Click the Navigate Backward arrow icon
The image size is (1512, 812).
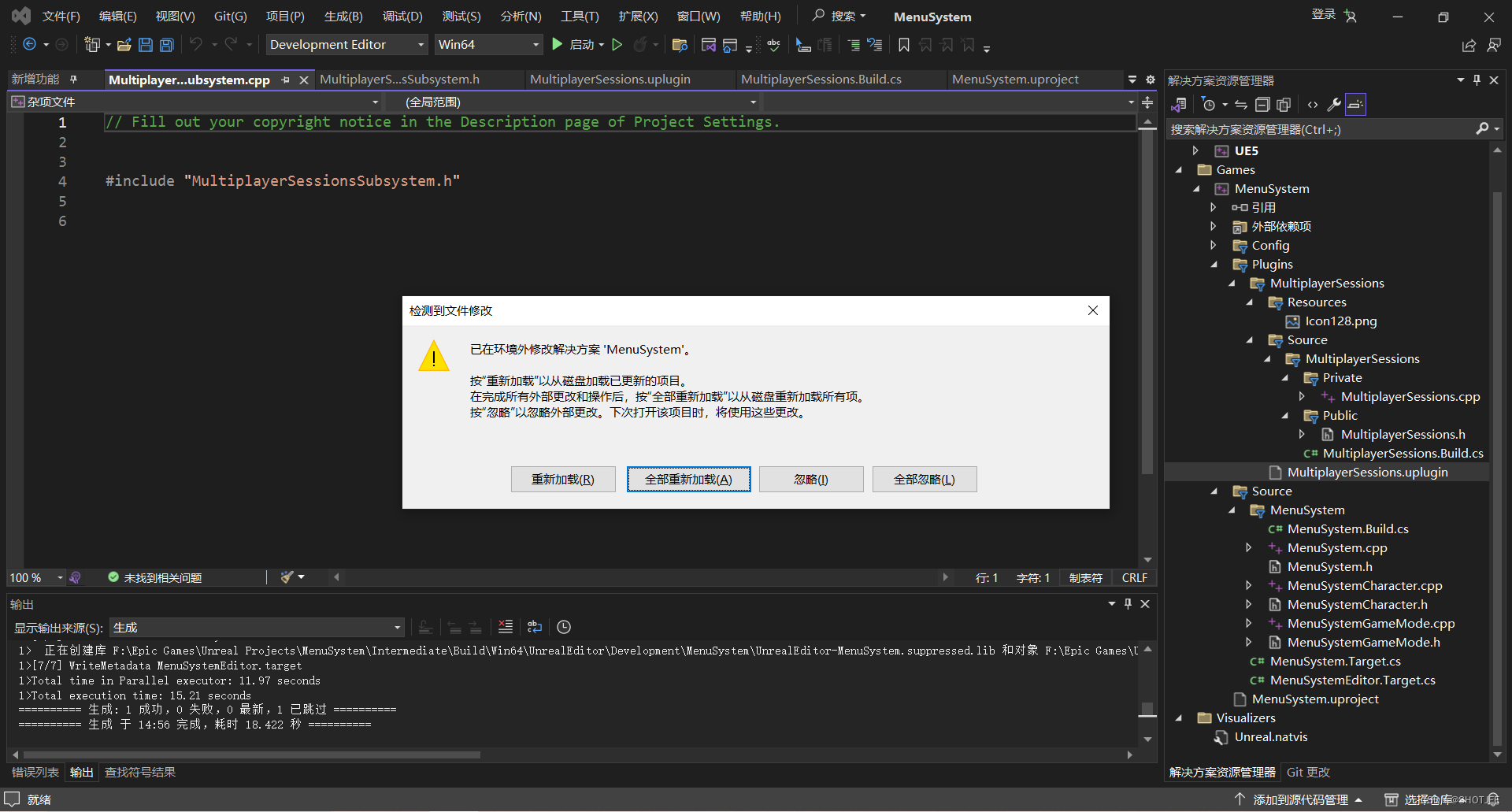click(29, 45)
